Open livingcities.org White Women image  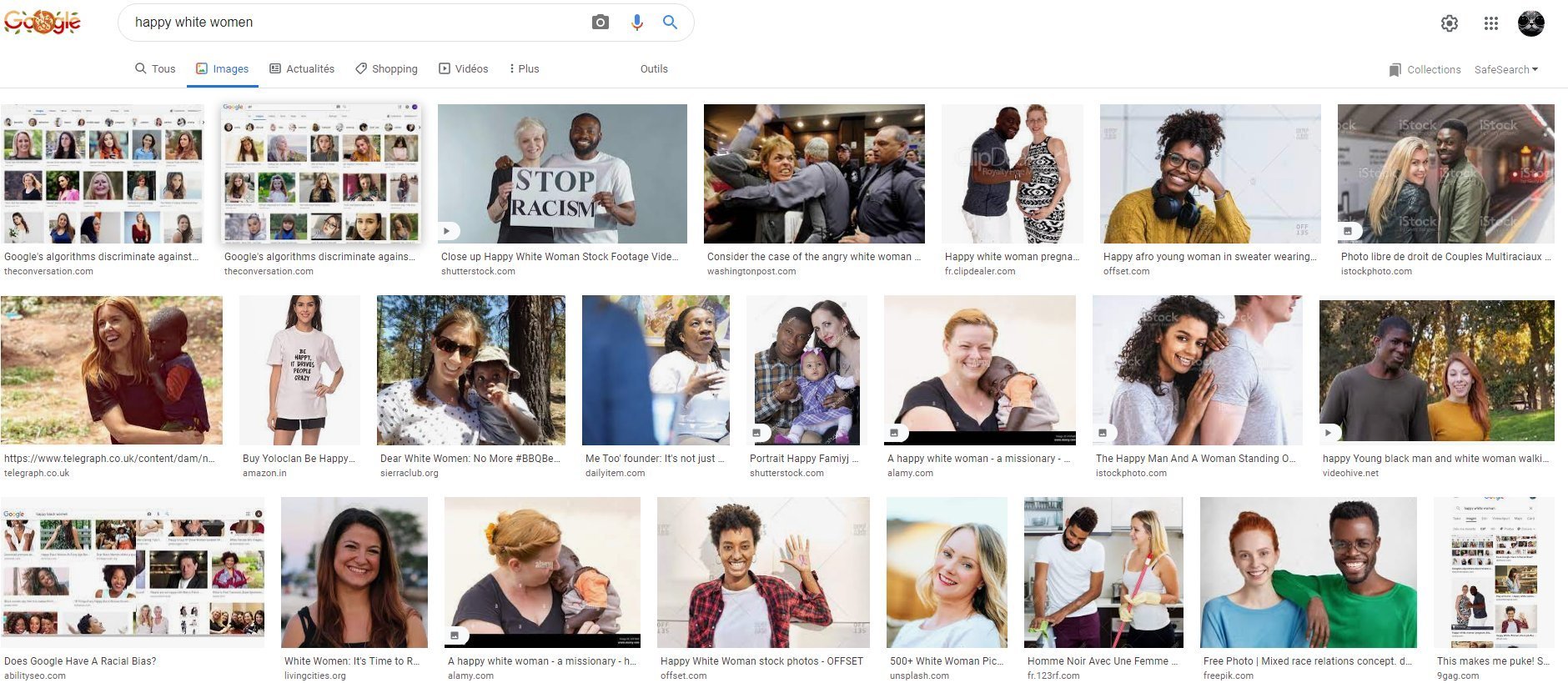point(354,572)
